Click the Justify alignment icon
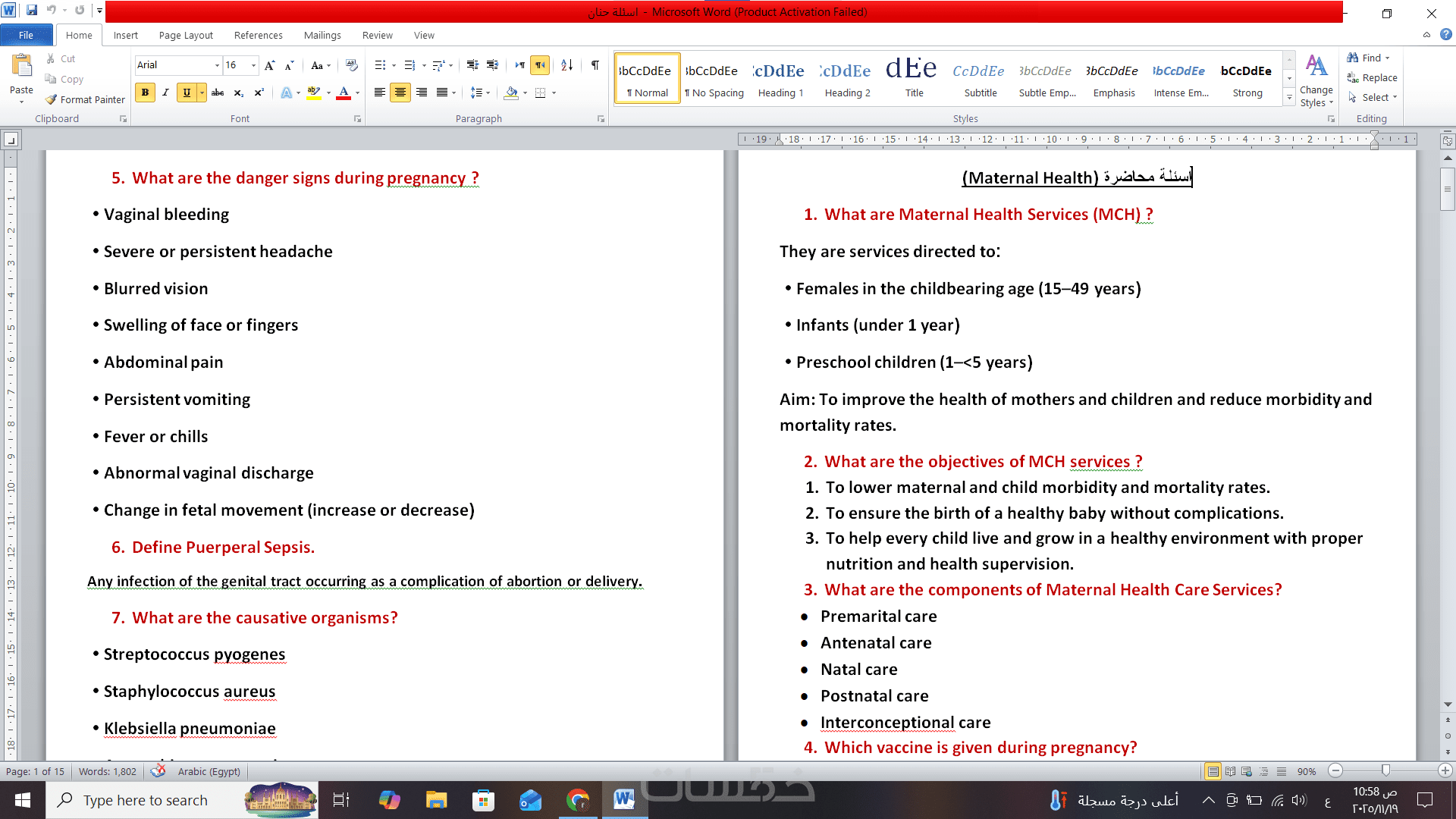Screen dimensions: 1456x819 pyautogui.click(x=442, y=93)
